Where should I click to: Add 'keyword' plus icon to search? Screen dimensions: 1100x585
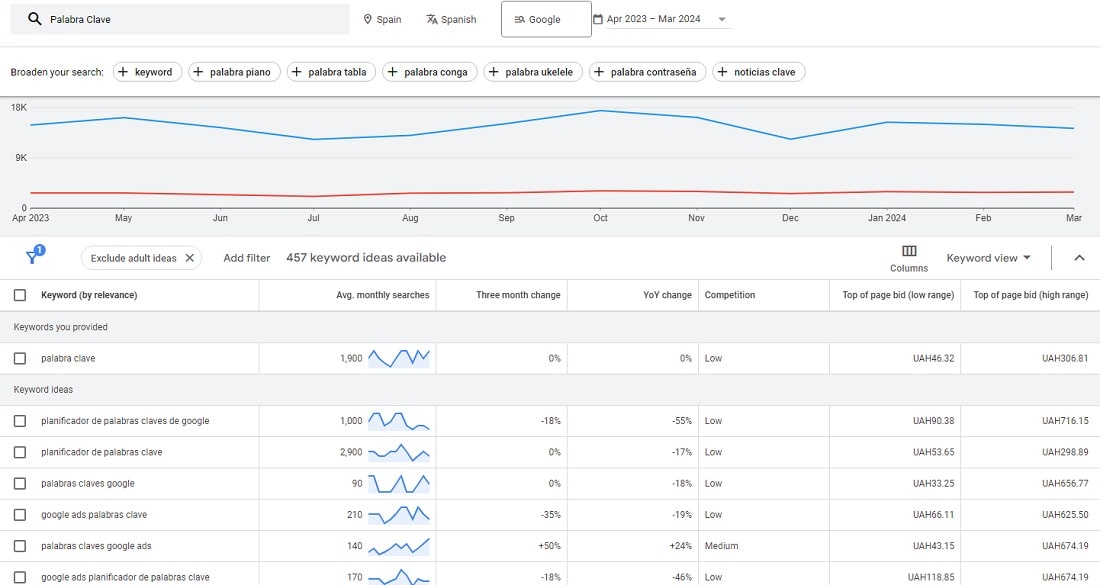tap(123, 72)
